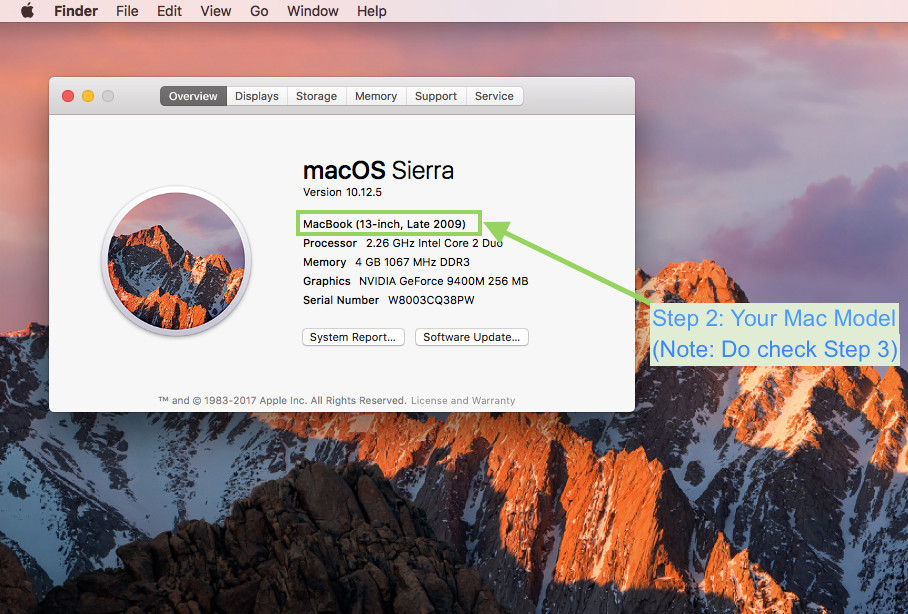Click the Software Update button
The image size is (908, 614).
[471, 337]
